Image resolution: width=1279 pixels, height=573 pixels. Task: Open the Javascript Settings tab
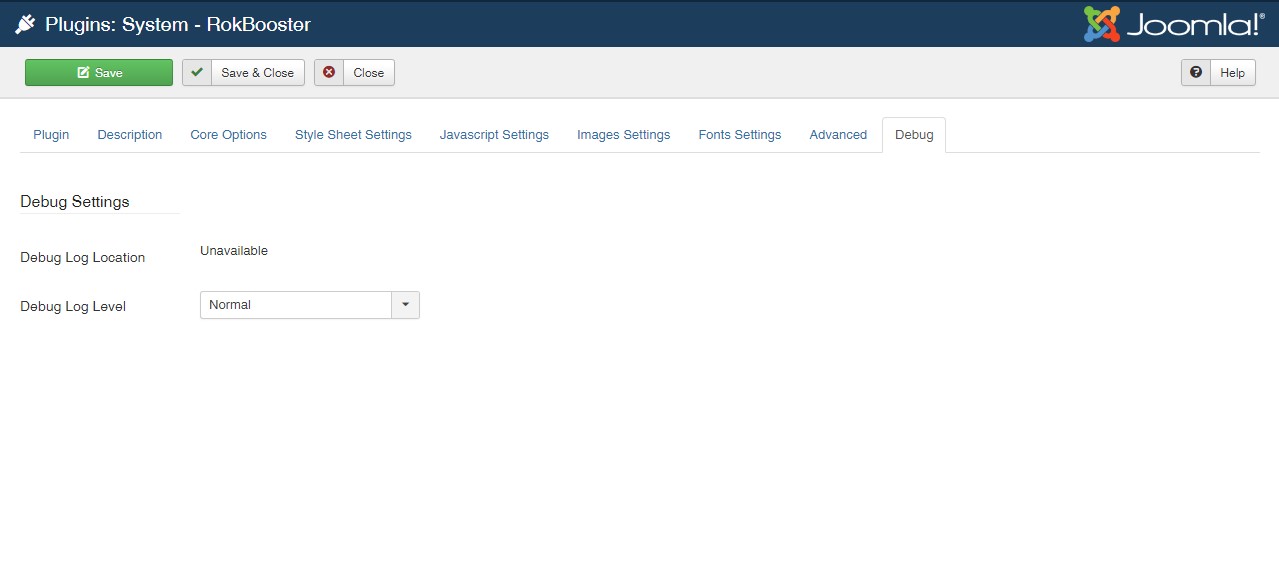click(x=494, y=135)
